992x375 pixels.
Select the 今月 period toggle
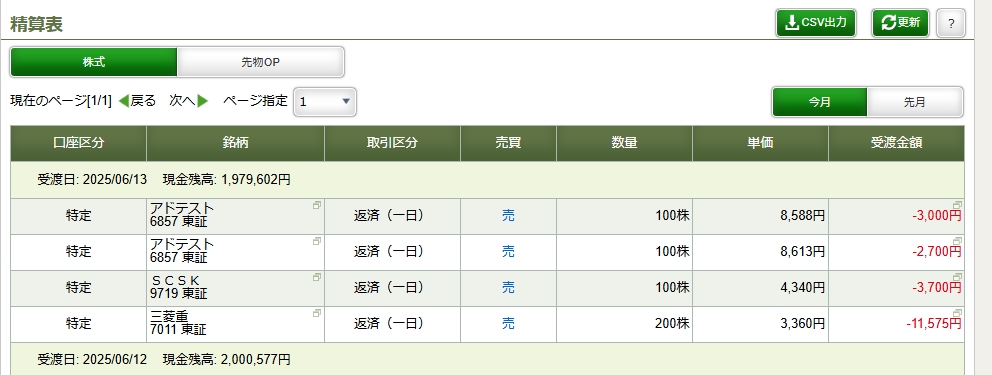pyautogui.click(x=819, y=102)
